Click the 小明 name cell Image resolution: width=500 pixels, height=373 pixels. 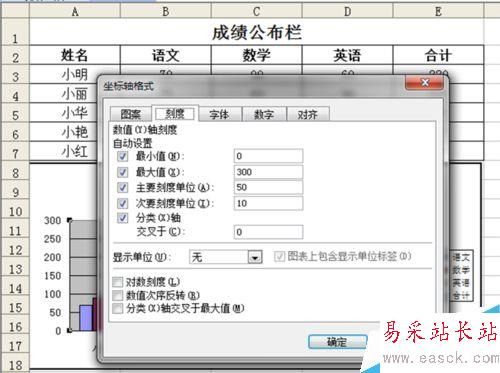coord(75,74)
